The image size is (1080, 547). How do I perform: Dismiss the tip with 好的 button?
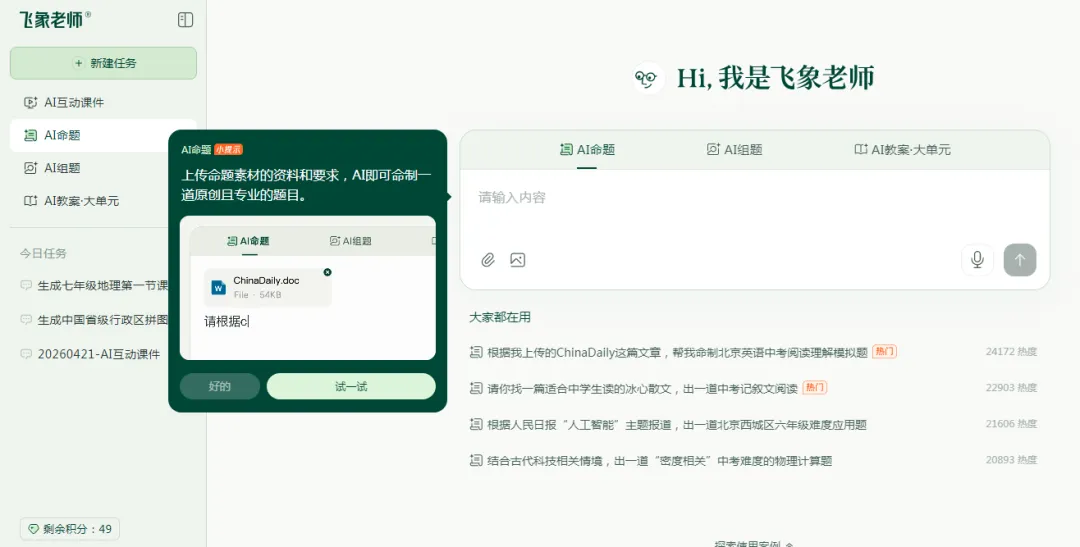pyautogui.click(x=220, y=386)
